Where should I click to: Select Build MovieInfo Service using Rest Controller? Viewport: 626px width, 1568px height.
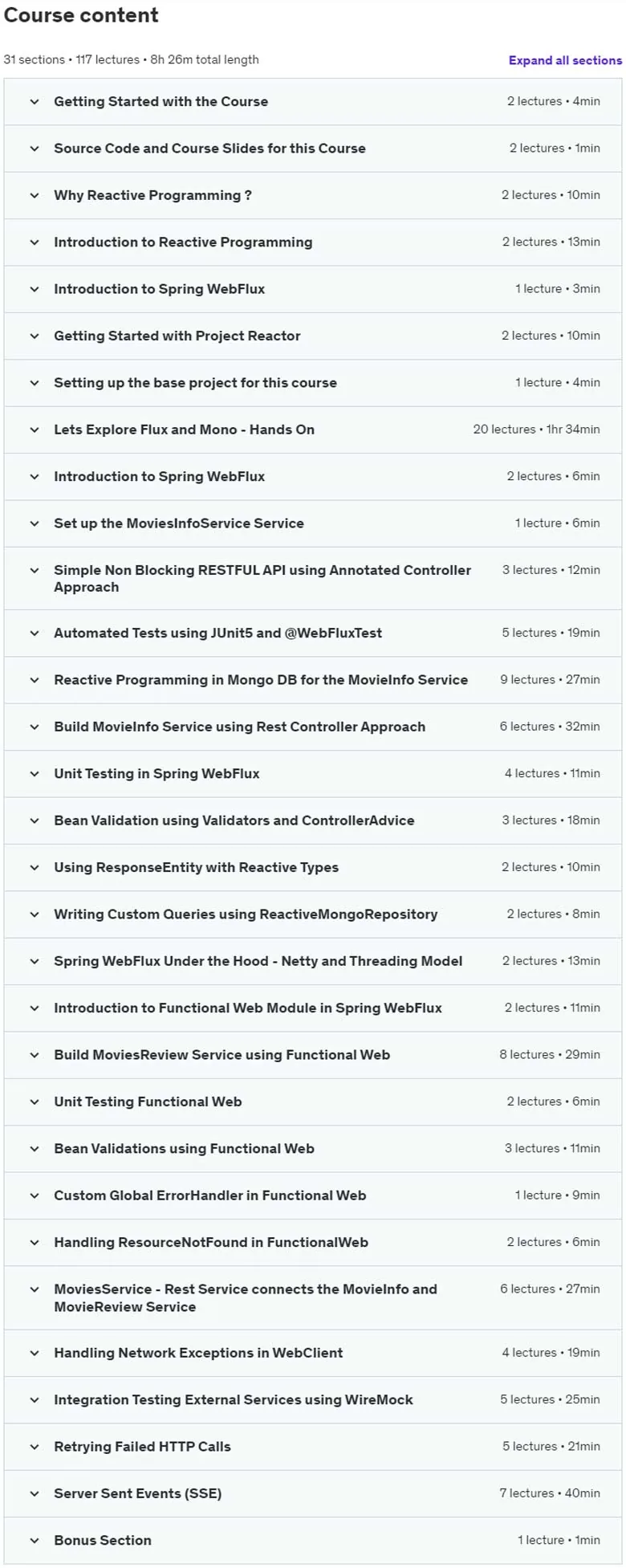click(239, 727)
